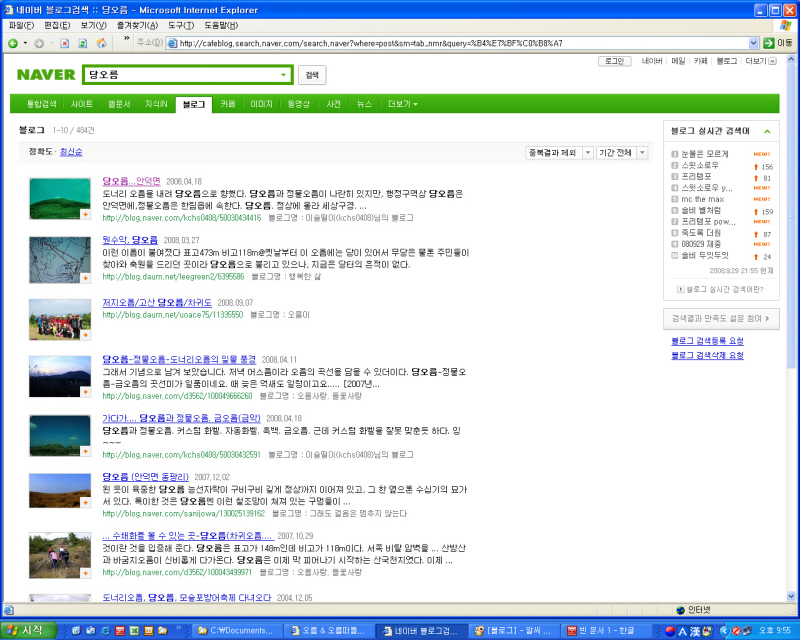
Task: Open the 저지오름/고산 당오름/차귀도 result
Action: click(157, 303)
